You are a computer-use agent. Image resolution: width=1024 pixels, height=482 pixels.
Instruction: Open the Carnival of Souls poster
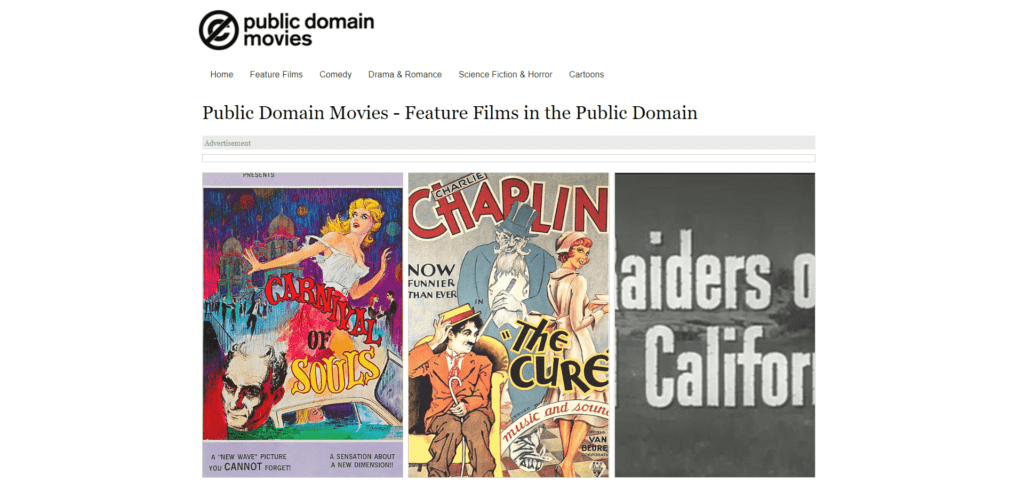pyautogui.click(x=302, y=325)
